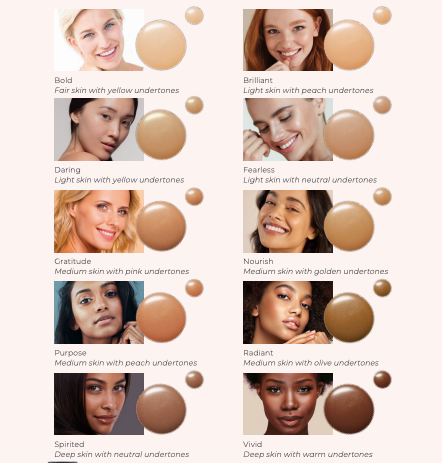Select the large Radiant olive swatch

point(349,317)
